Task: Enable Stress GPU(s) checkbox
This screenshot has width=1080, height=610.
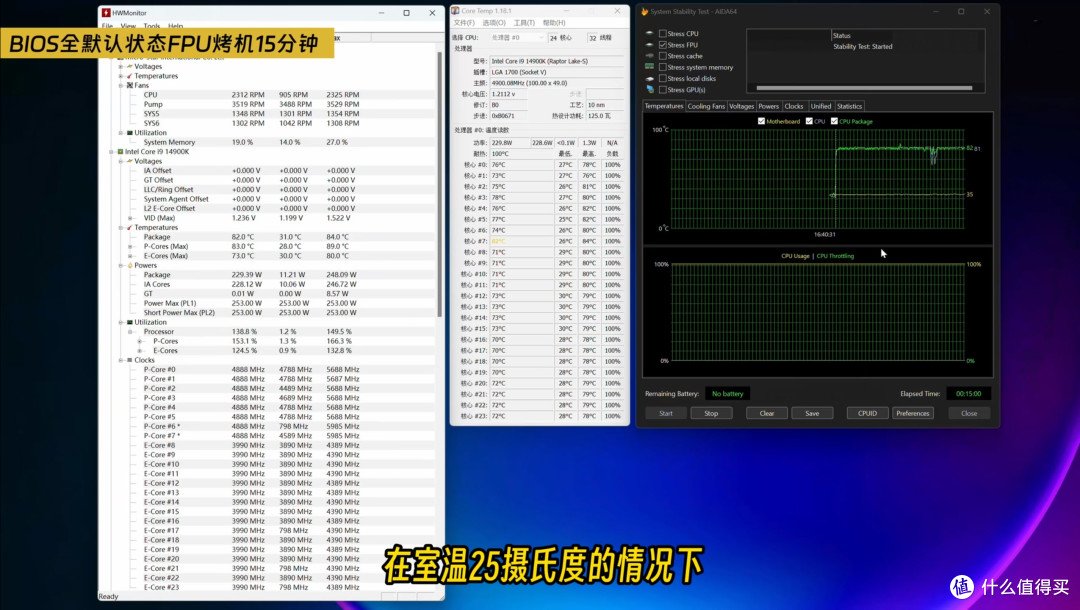Action: click(663, 90)
